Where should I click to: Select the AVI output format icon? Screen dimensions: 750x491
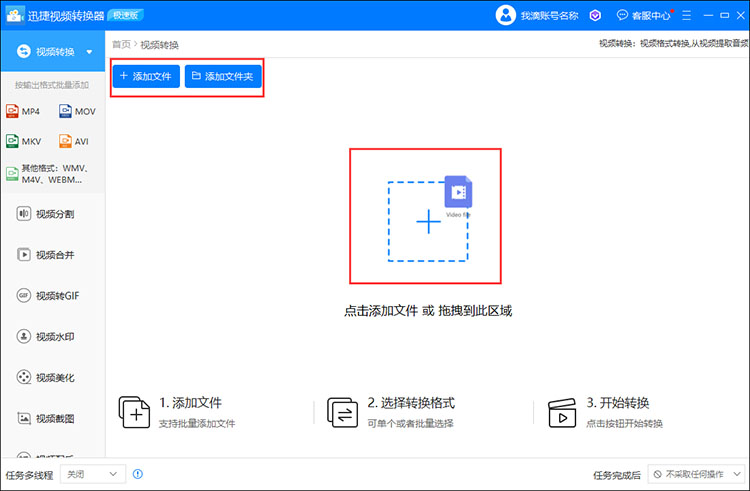65,142
